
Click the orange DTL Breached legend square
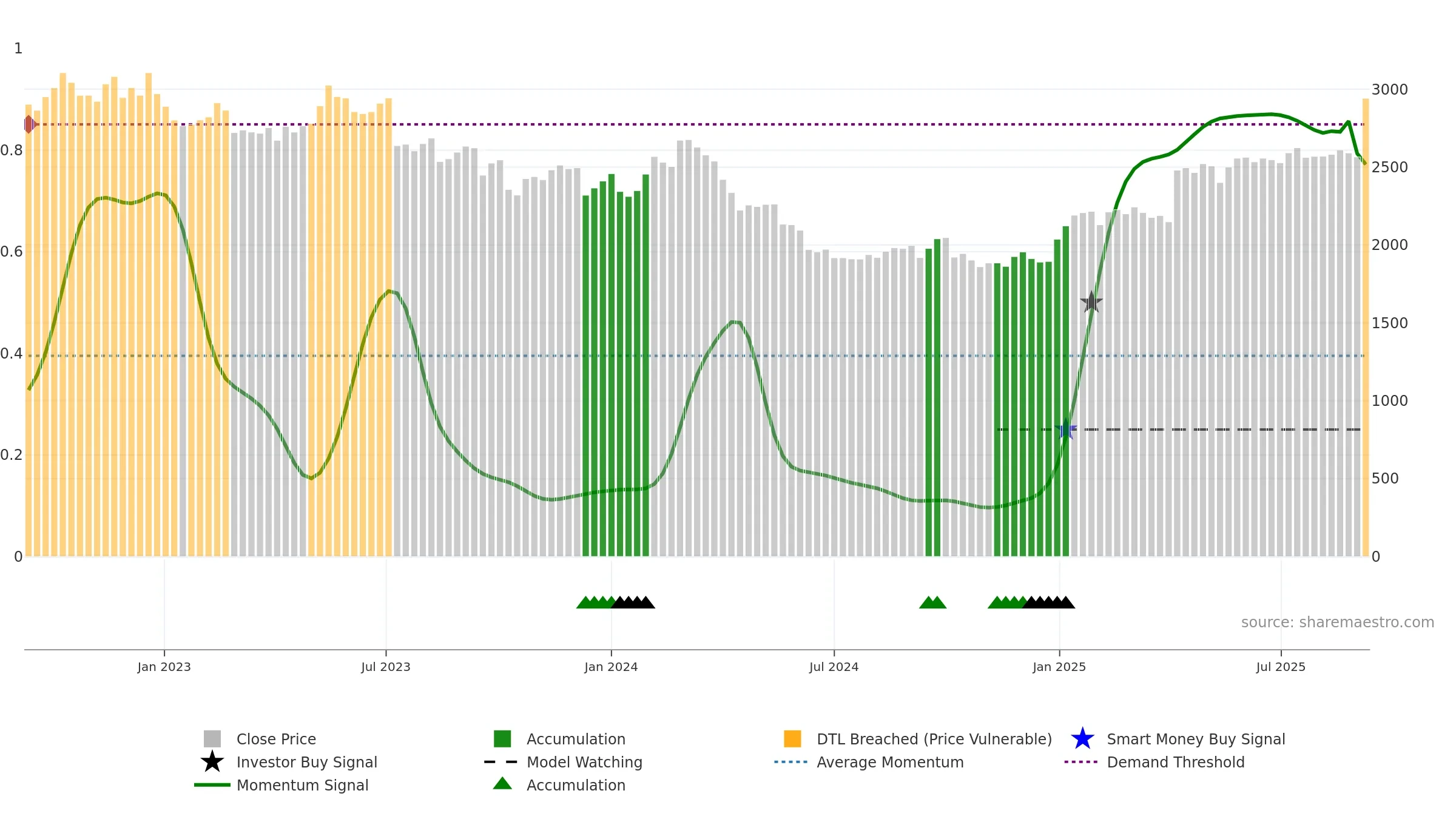[792, 739]
